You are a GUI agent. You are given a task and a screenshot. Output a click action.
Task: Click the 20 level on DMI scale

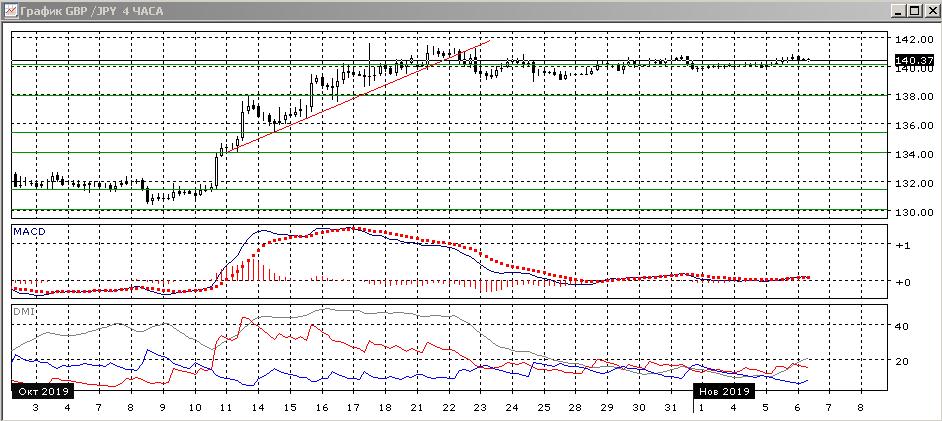[x=902, y=360]
